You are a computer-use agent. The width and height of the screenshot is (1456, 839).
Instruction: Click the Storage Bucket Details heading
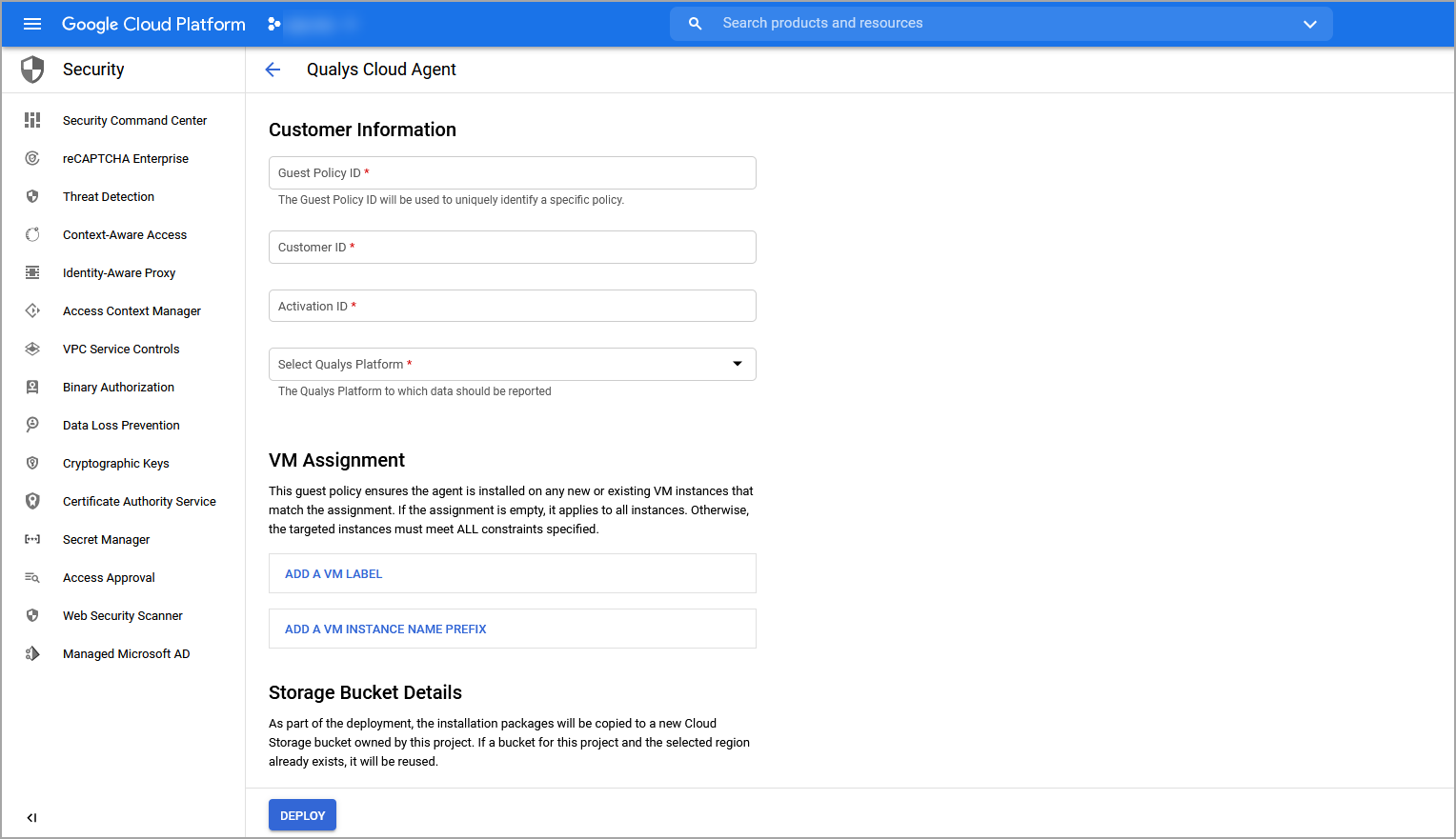(365, 692)
